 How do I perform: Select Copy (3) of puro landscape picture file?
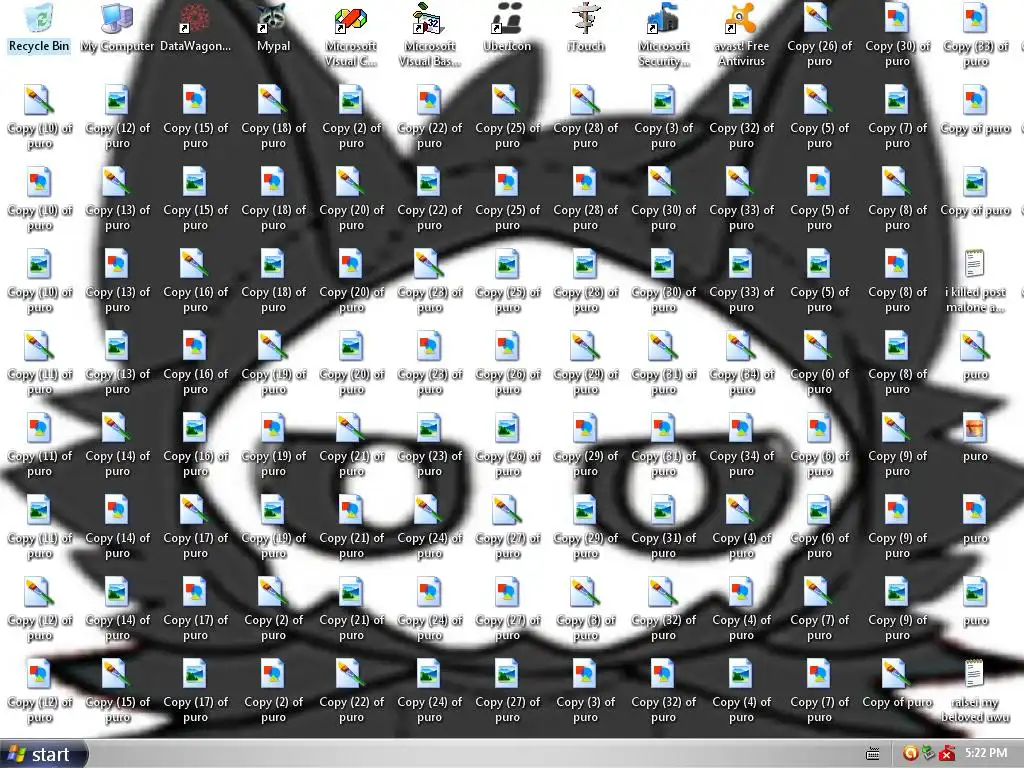(663, 117)
